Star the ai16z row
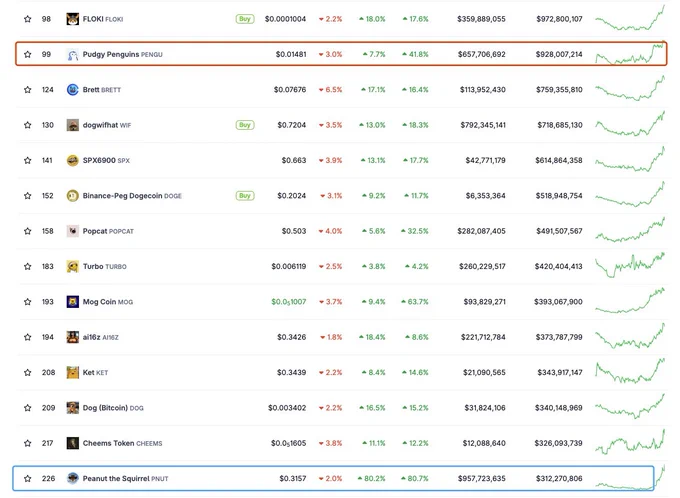Screen dimensions: 680x498 (28, 337)
